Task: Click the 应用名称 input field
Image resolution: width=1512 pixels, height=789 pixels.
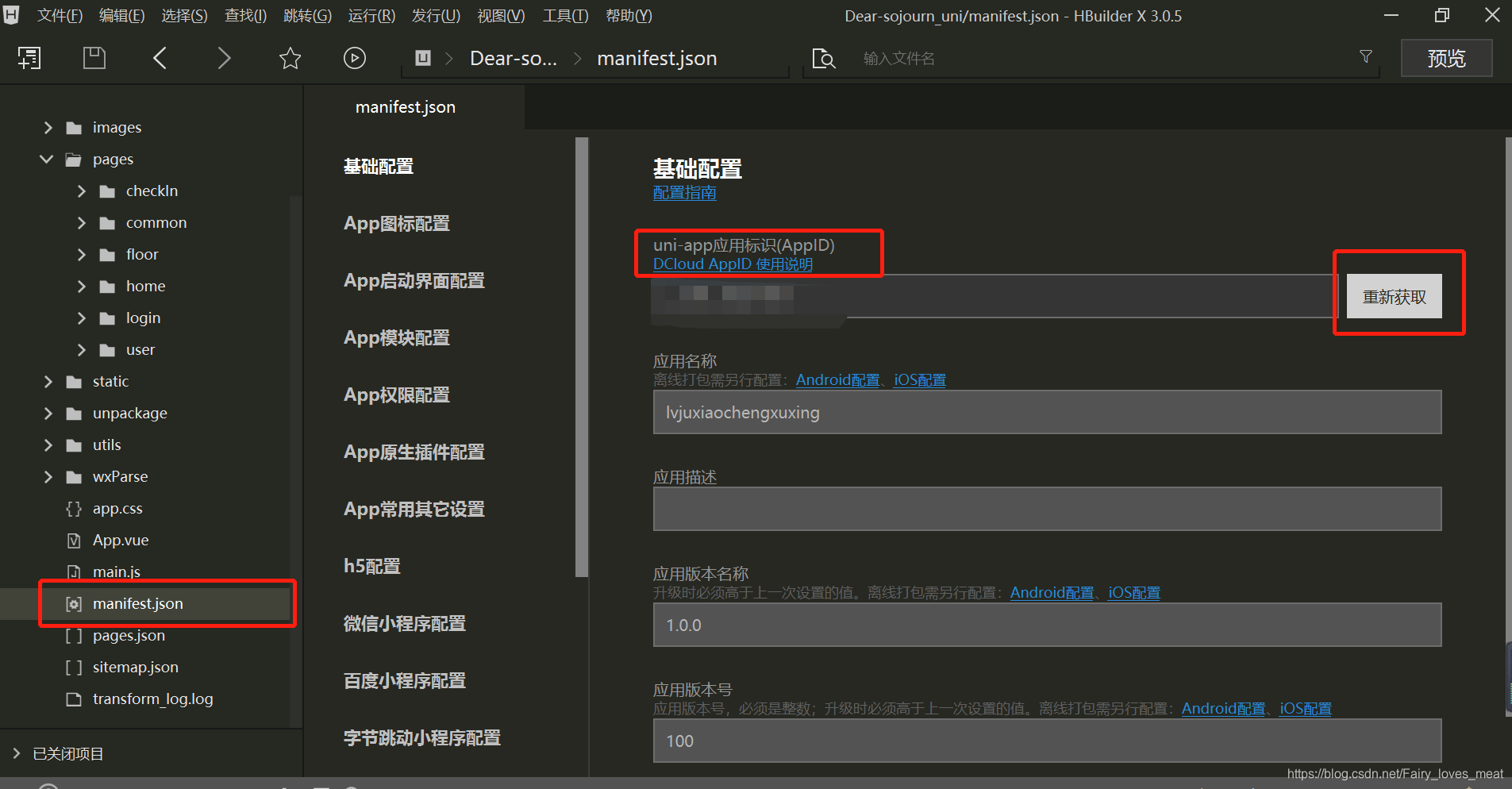Action: pos(1046,412)
